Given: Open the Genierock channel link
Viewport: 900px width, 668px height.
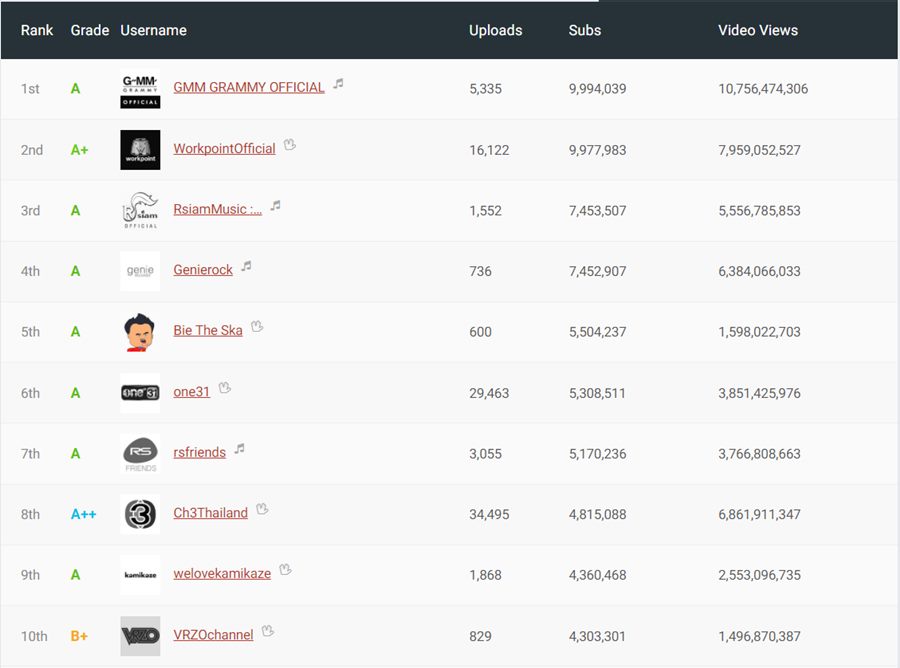Looking at the screenshot, I should click(203, 270).
